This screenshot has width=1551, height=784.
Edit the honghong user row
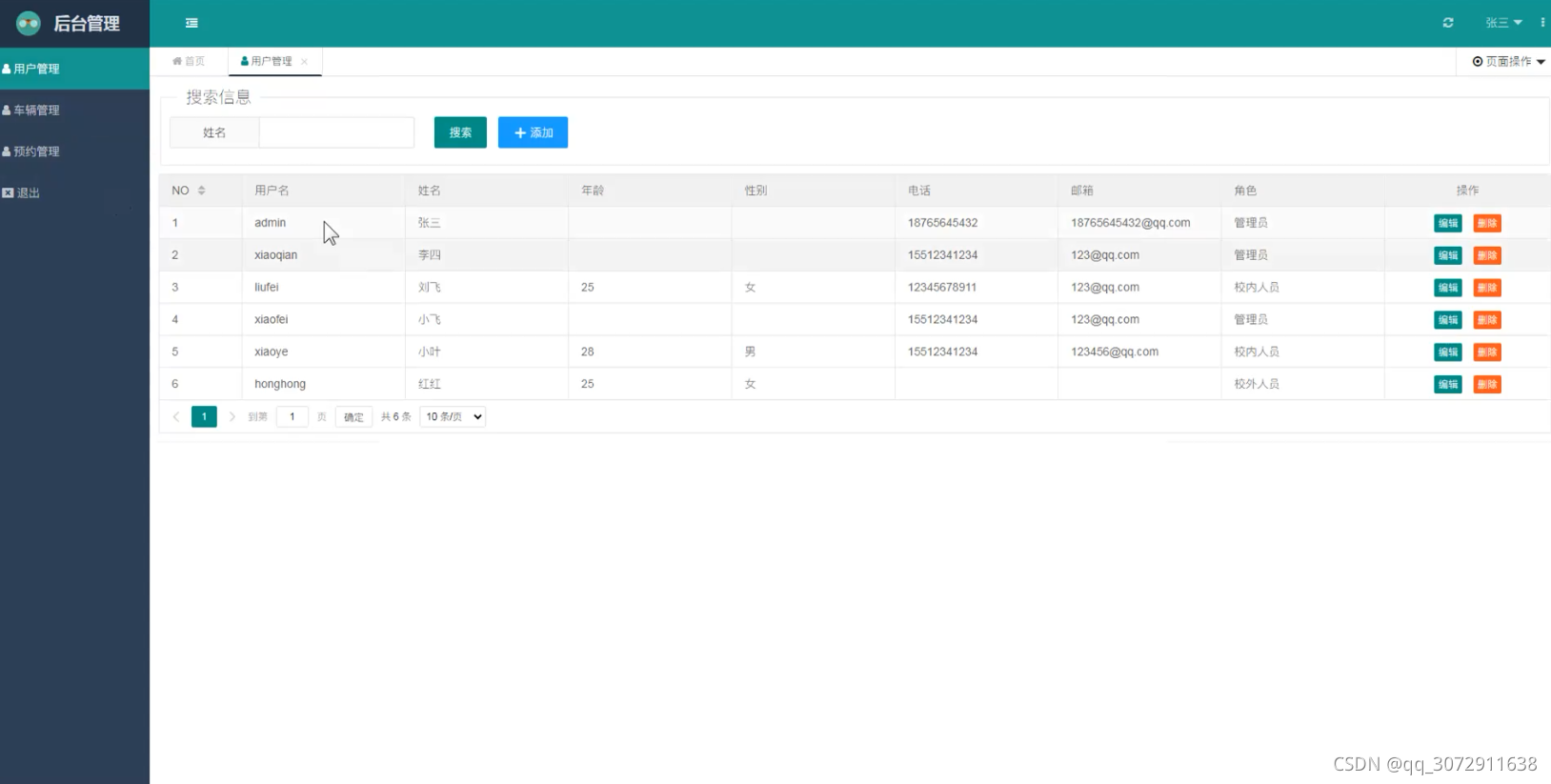1448,384
